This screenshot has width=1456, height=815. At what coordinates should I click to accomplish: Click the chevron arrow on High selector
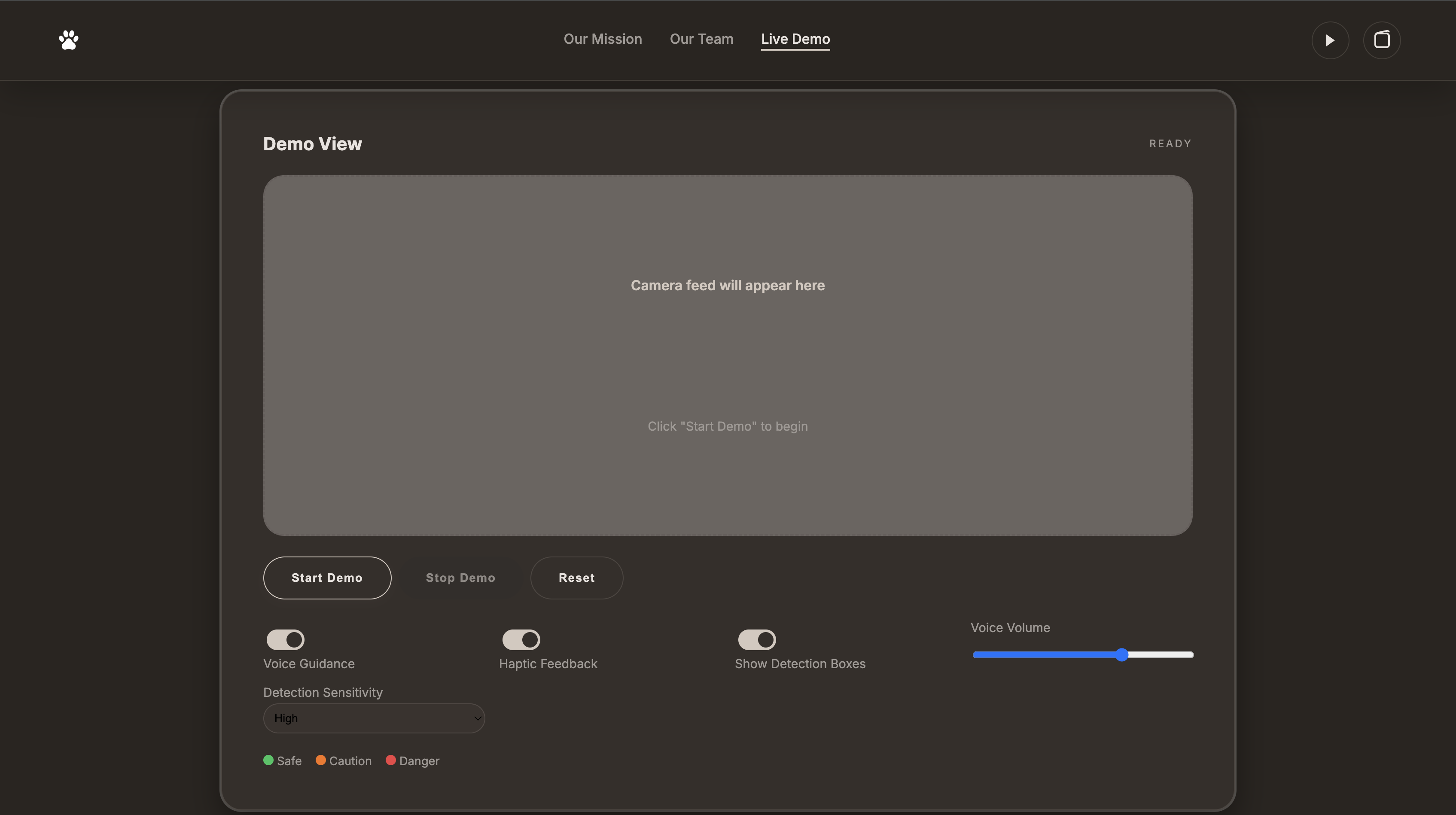[x=478, y=718]
